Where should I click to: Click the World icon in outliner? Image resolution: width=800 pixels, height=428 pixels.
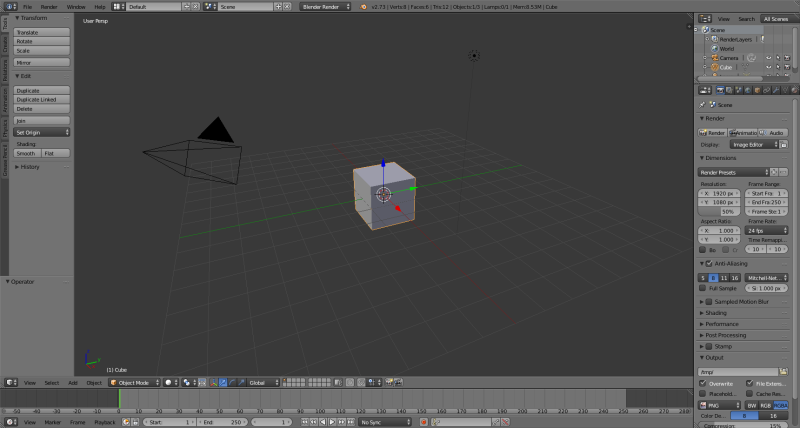point(714,48)
